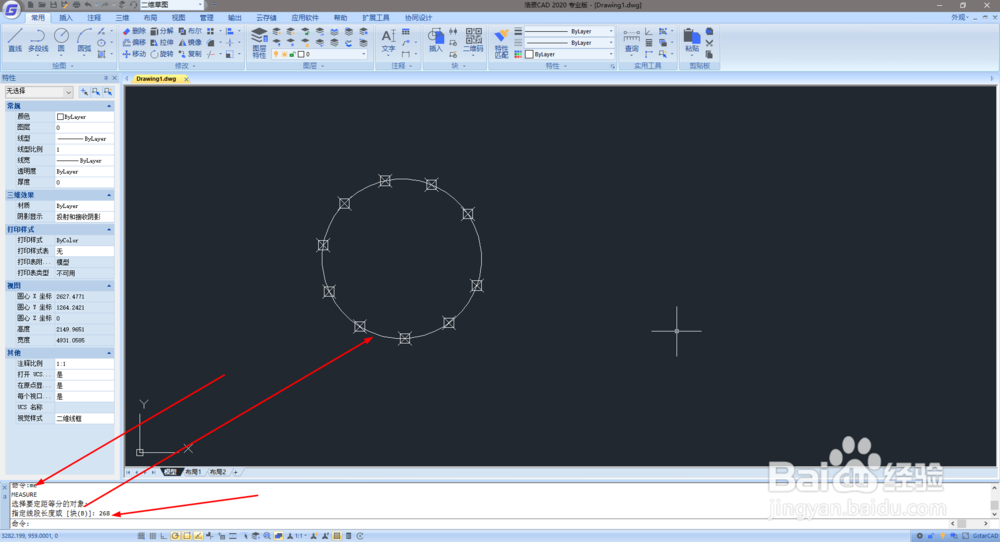This screenshot has width=1000, height=542.
Task: Select the 圆 circle tool
Action: click(x=61, y=40)
